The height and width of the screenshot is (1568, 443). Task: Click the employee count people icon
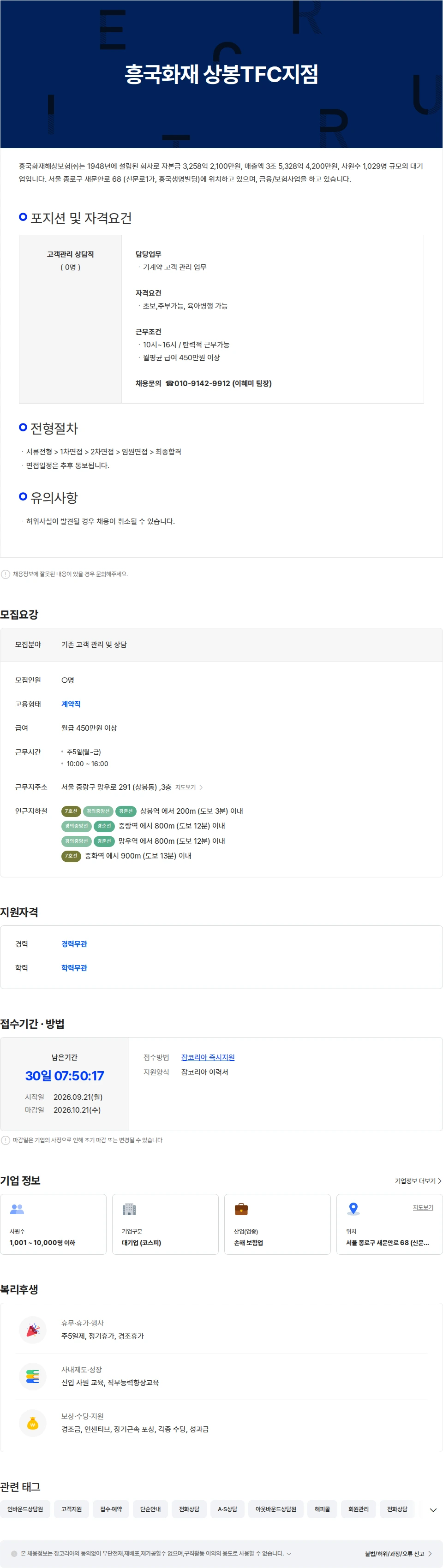(x=17, y=1208)
